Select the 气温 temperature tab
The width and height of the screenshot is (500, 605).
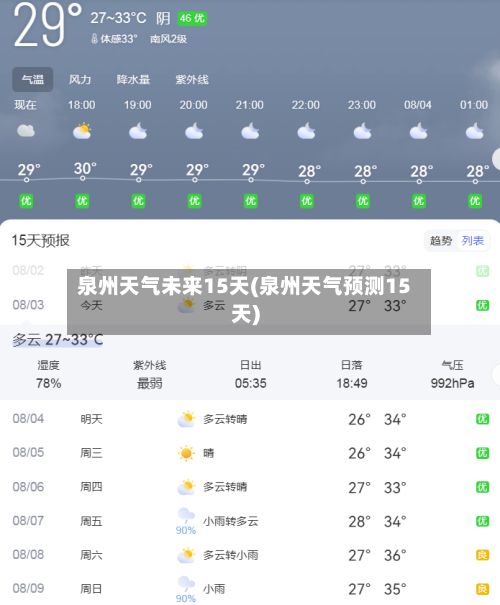pos(32,79)
